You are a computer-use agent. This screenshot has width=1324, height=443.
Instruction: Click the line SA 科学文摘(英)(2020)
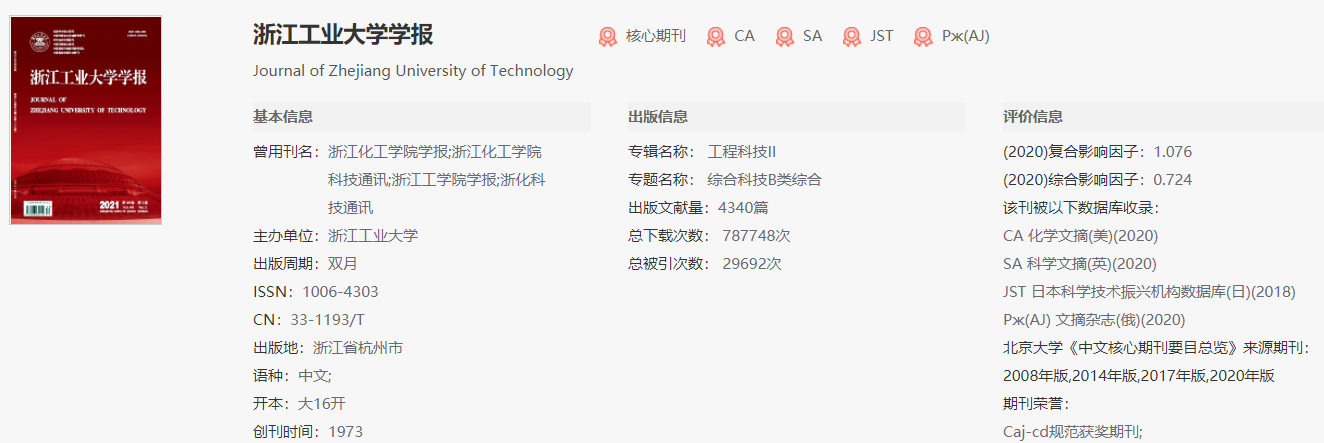pyautogui.click(x=1080, y=264)
